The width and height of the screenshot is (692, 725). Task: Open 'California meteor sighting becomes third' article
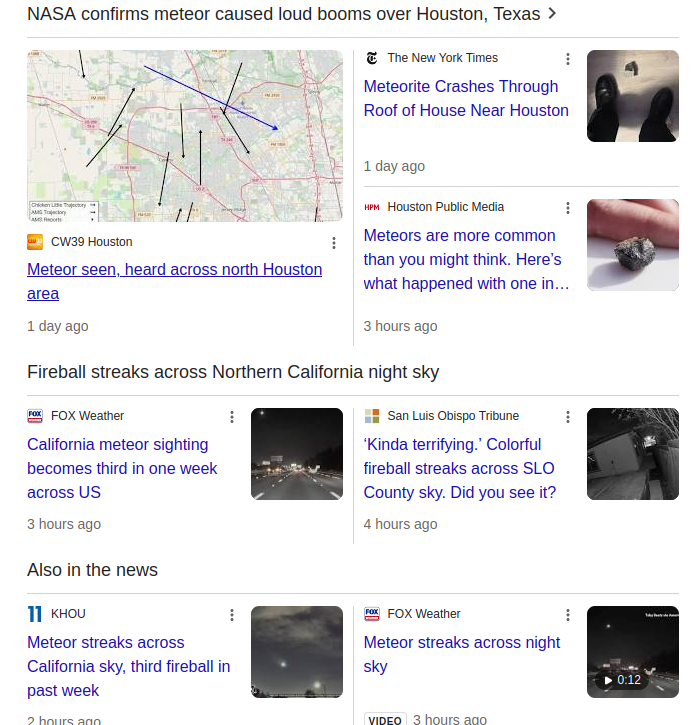pyautogui.click(x=122, y=468)
